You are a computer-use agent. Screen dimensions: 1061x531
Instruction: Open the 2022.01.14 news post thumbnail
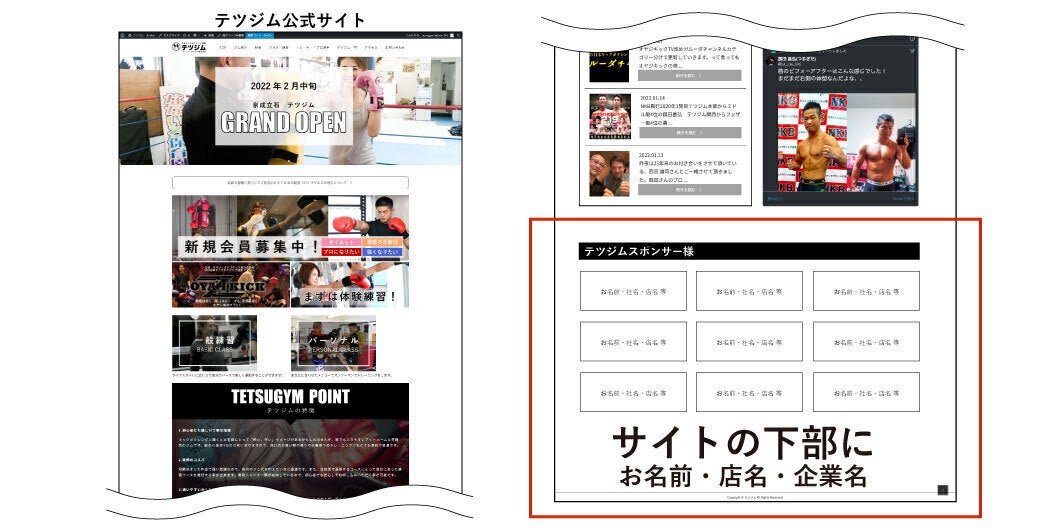(609, 115)
